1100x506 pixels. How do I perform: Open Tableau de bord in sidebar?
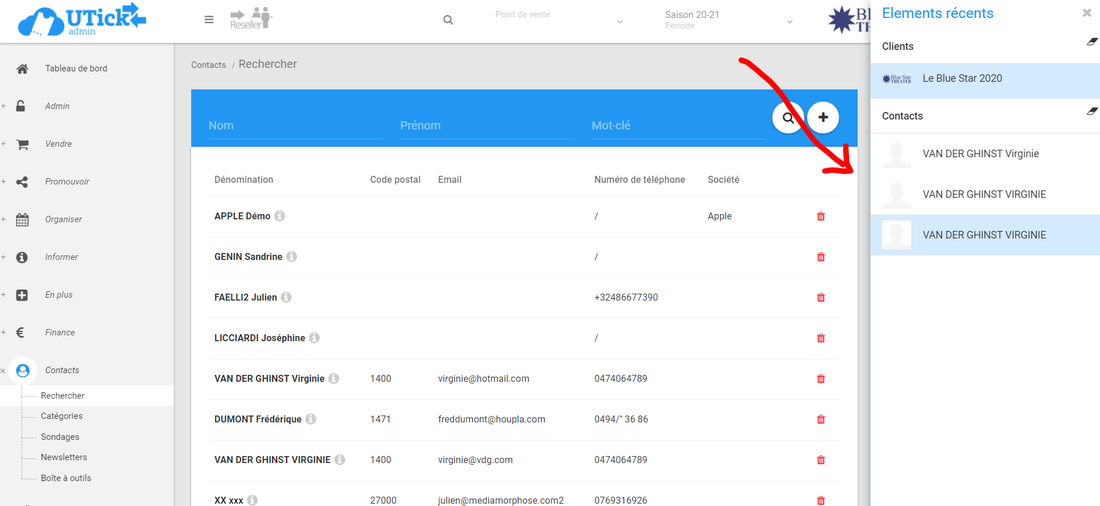75,69
